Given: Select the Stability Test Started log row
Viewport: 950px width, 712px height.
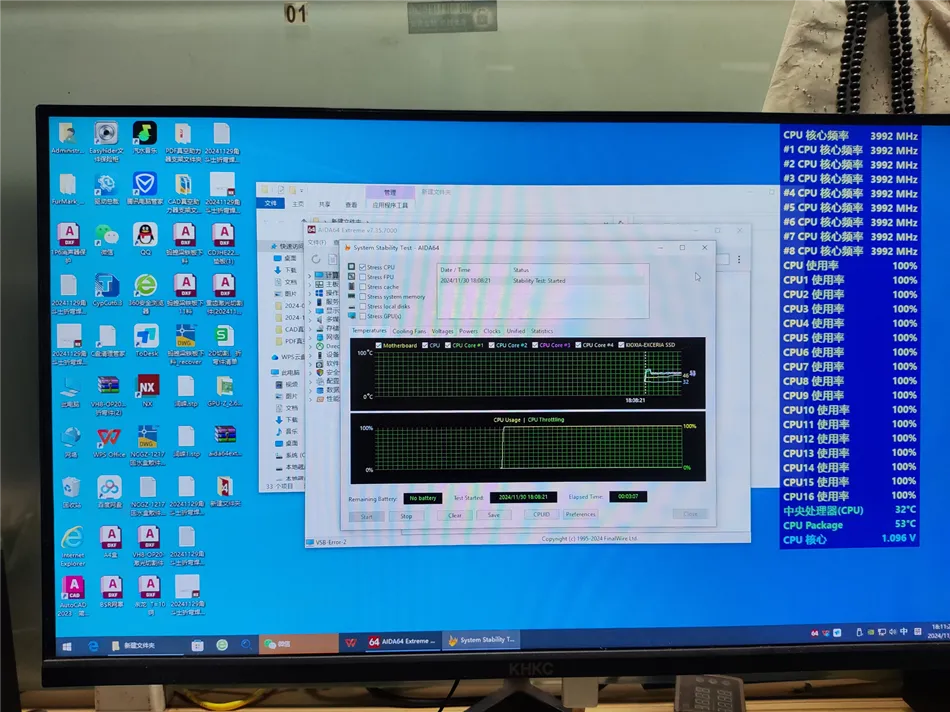Looking at the screenshot, I should pos(542,281).
